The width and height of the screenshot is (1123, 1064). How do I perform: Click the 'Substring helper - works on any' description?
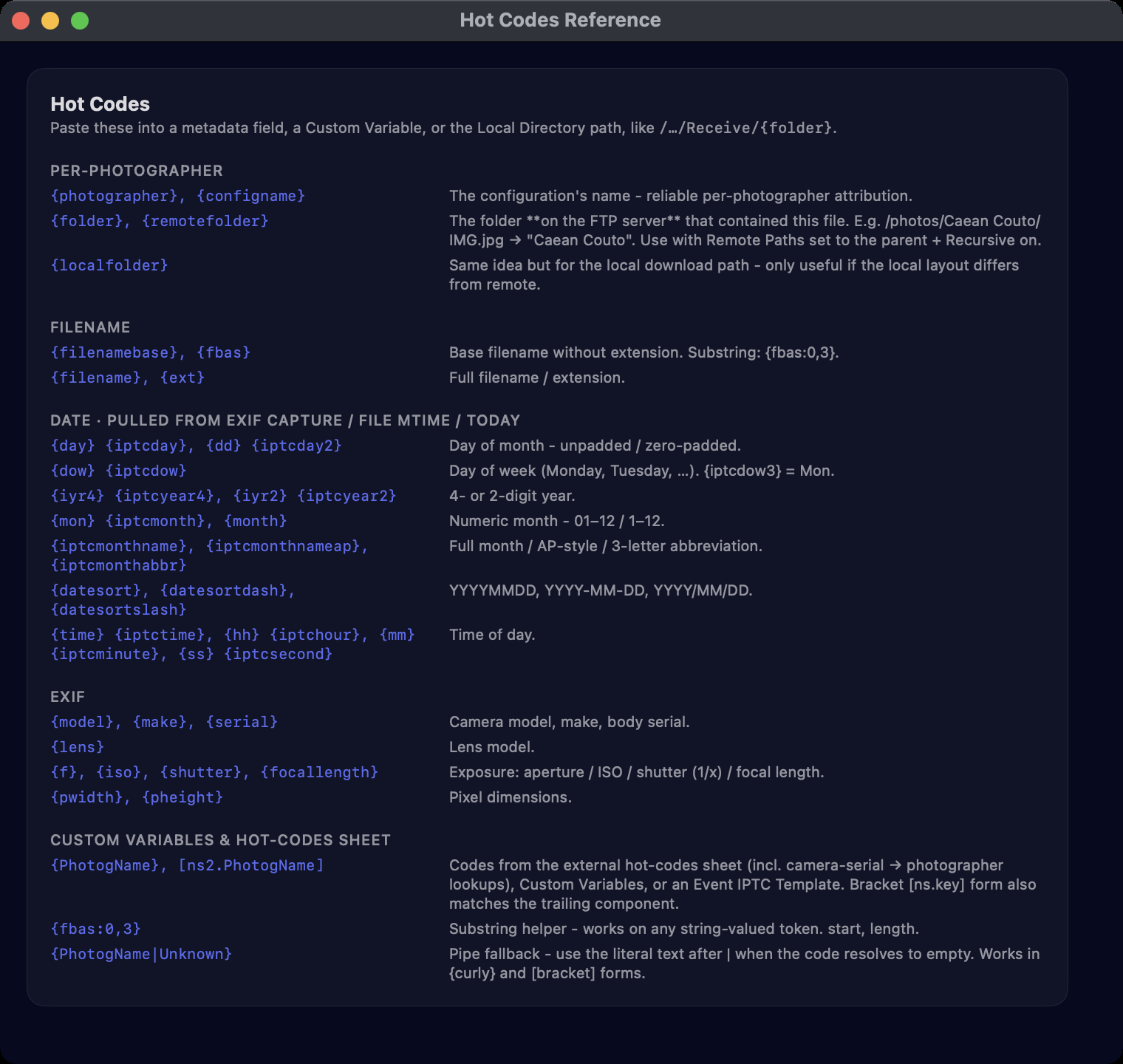point(684,929)
